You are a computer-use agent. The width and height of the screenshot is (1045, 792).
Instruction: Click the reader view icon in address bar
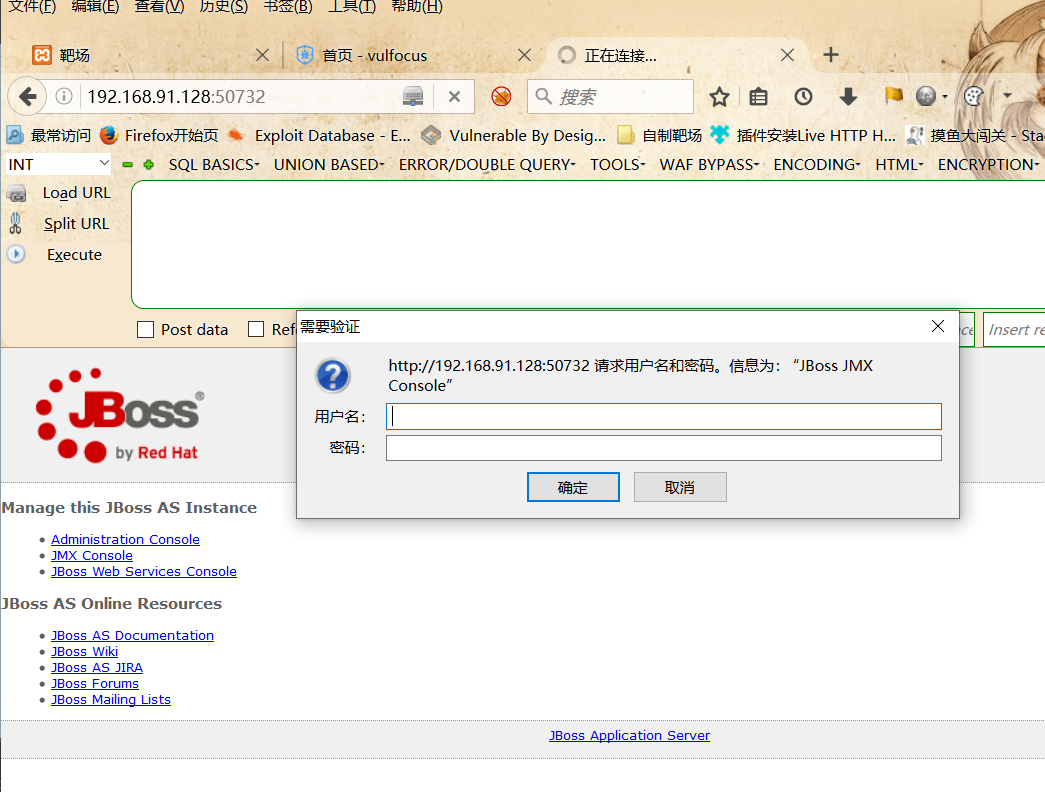click(x=413, y=97)
